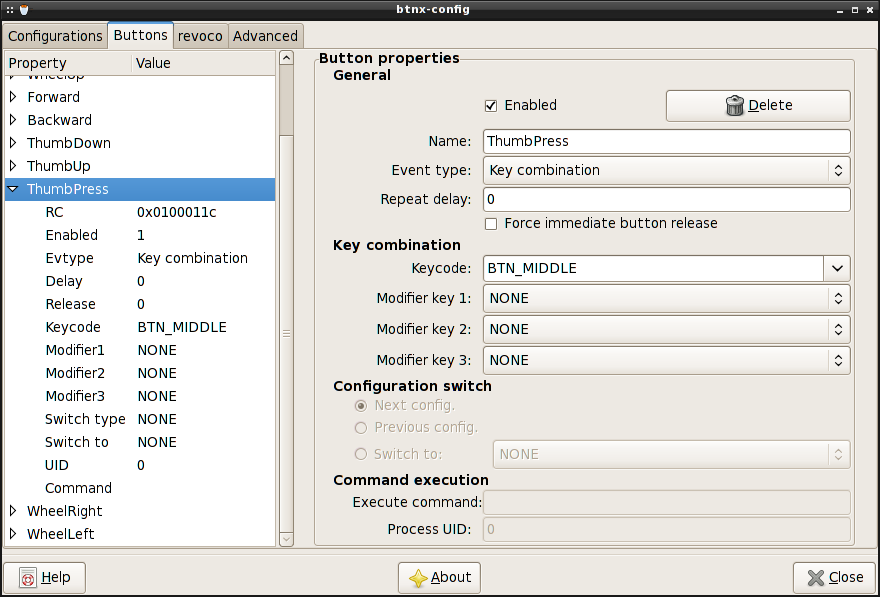Click the lifebuoy icon on Help
880x597 pixels.
tap(28, 577)
